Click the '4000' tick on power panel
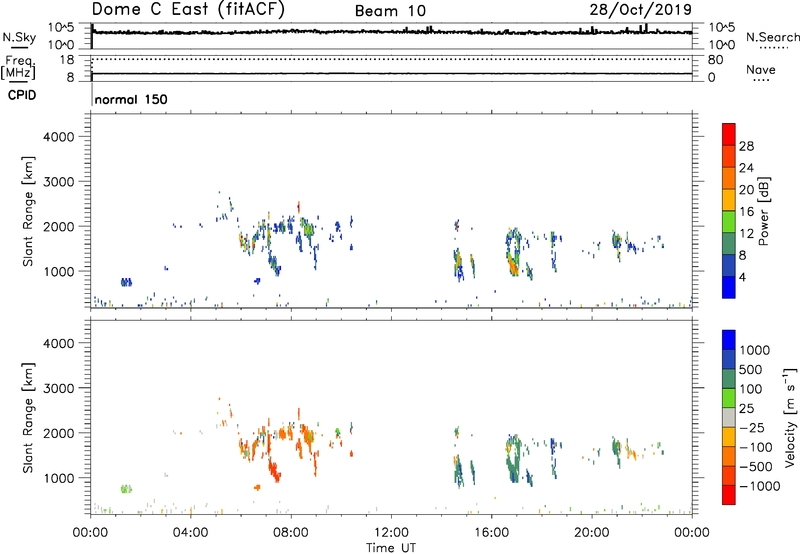Viewport: 800px width, 554px height. tap(59, 137)
